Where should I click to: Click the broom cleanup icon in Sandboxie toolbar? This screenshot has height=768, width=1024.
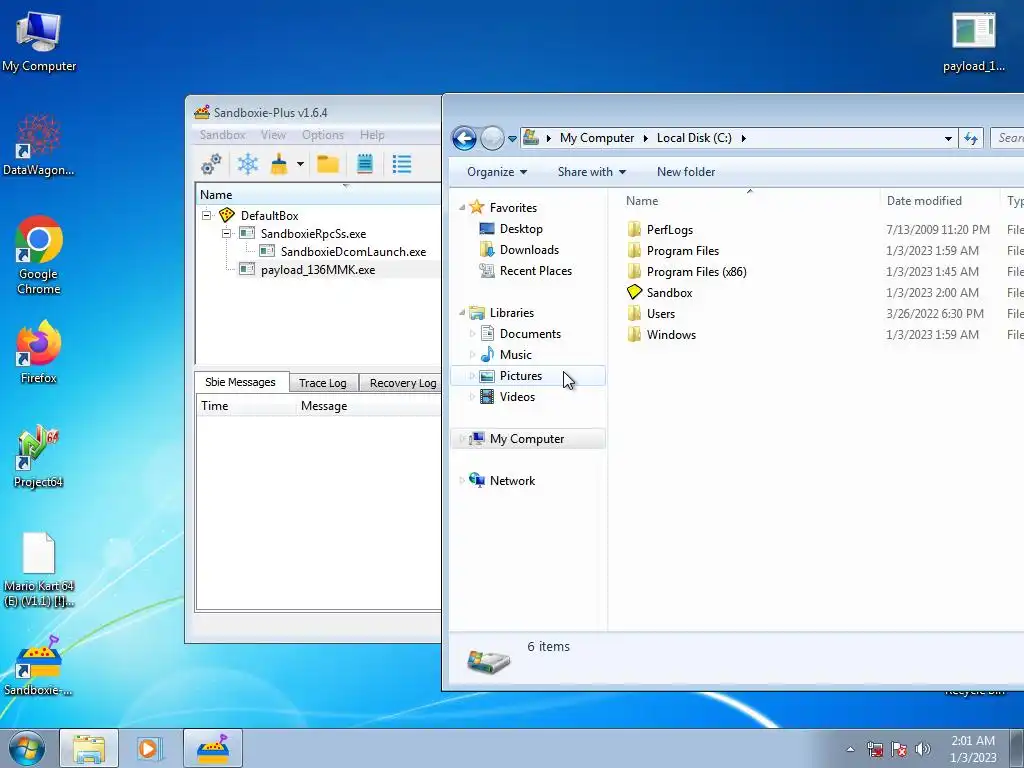[280, 164]
